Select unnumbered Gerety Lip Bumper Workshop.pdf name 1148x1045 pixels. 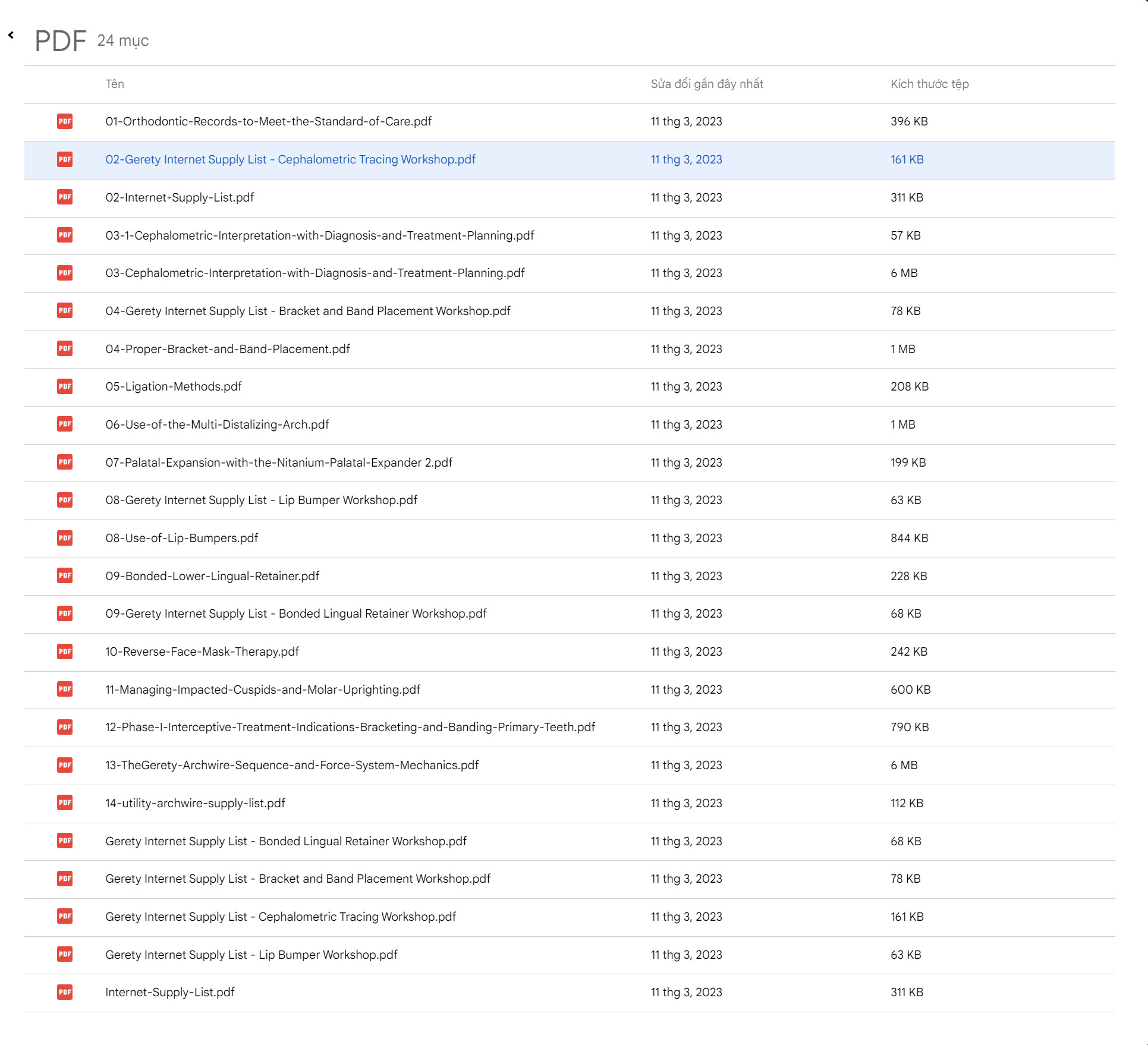[251, 955]
